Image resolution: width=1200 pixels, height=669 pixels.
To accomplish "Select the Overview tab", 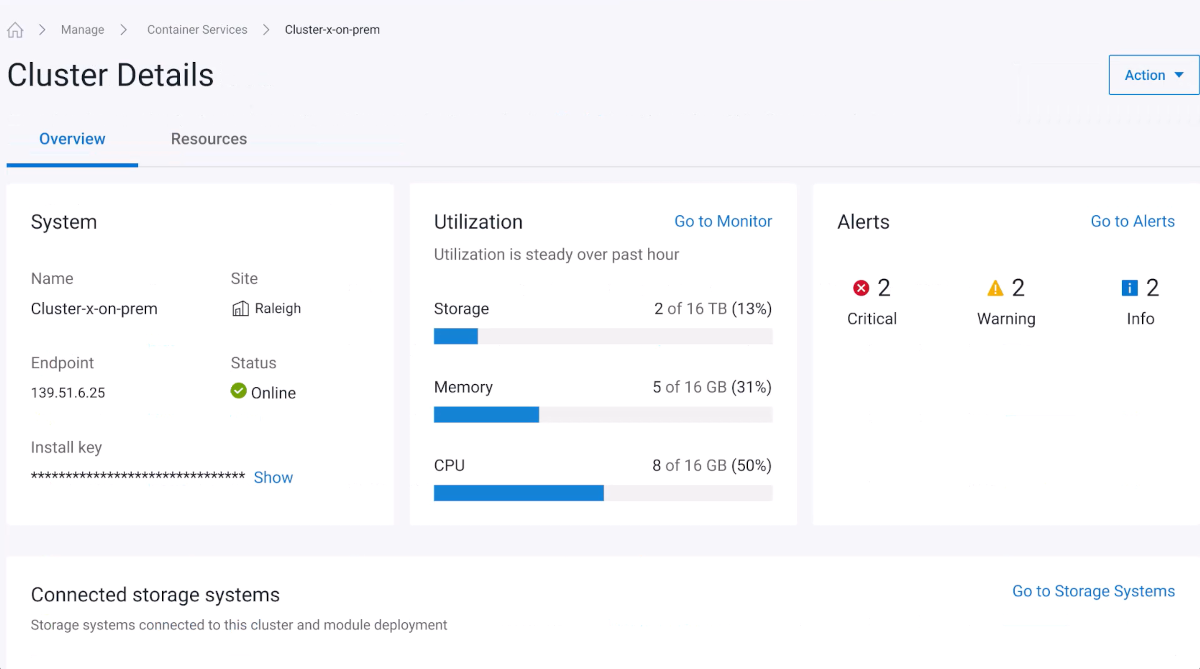I will pyautogui.click(x=72, y=139).
